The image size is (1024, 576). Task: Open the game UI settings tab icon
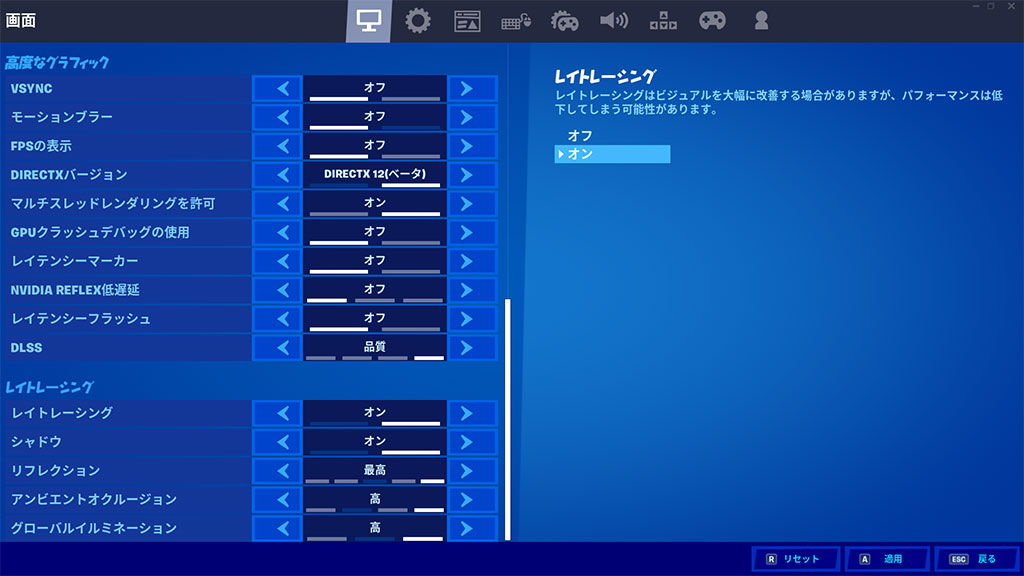[x=467, y=21]
